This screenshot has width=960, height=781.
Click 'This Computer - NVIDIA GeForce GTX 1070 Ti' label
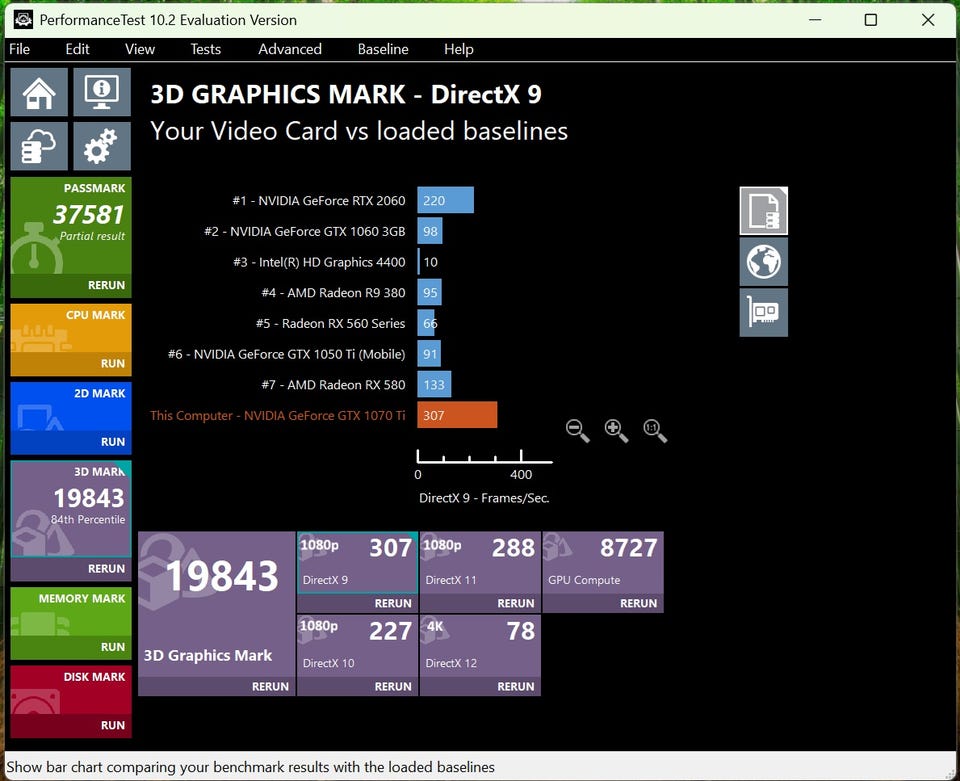coord(277,415)
